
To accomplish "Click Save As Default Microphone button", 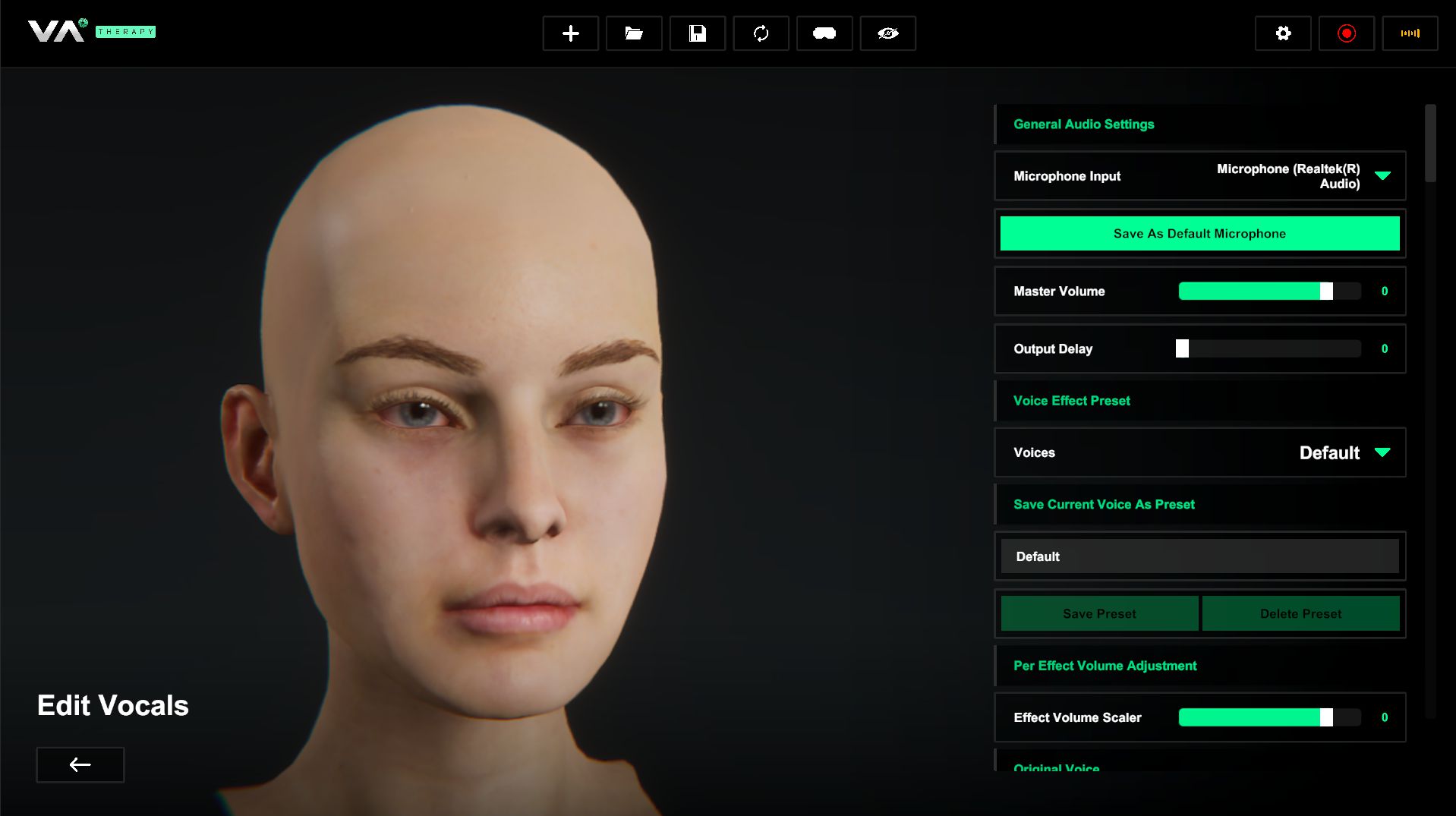I will point(1199,234).
